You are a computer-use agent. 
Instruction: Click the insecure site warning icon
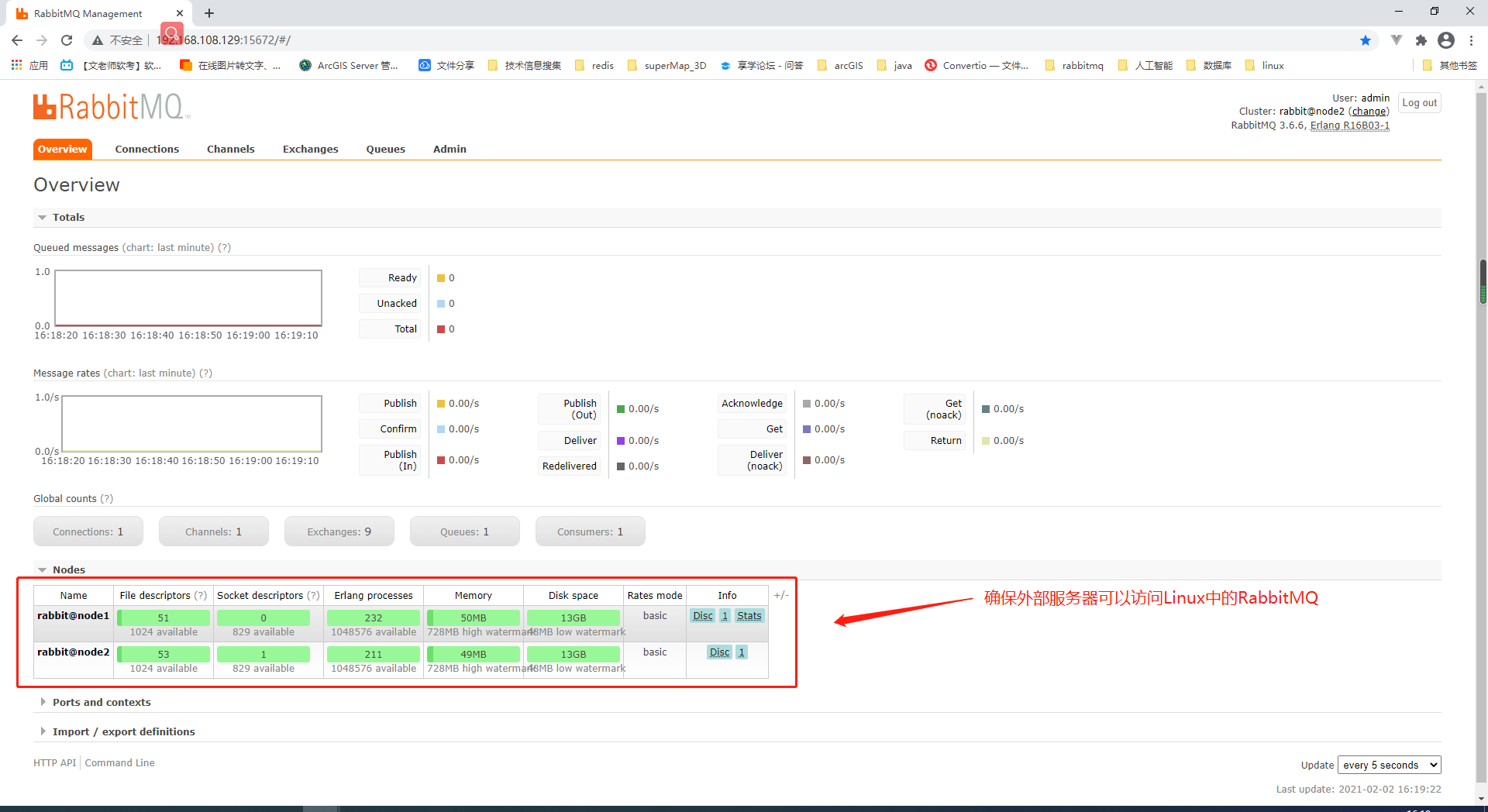click(x=98, y=40)
